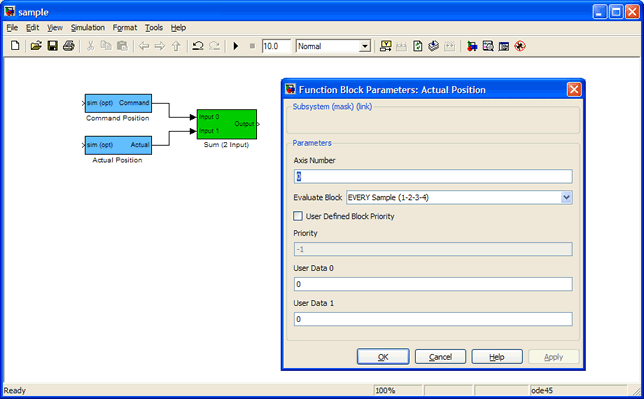Viewport: 644px width, 399px height.
Task: Click the Paste clipboard icon
Action: click(122, 46)
